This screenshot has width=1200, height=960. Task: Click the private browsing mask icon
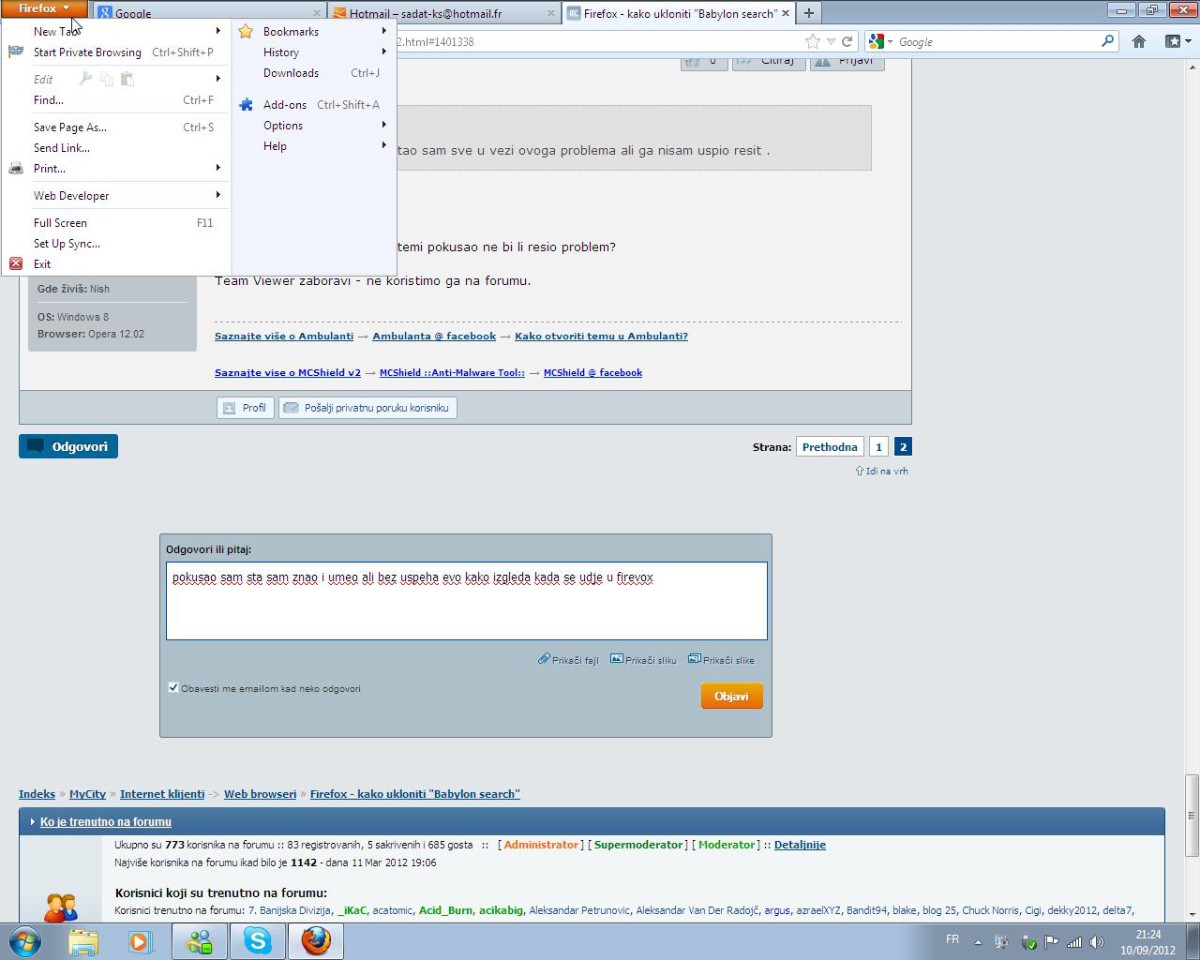16,52
